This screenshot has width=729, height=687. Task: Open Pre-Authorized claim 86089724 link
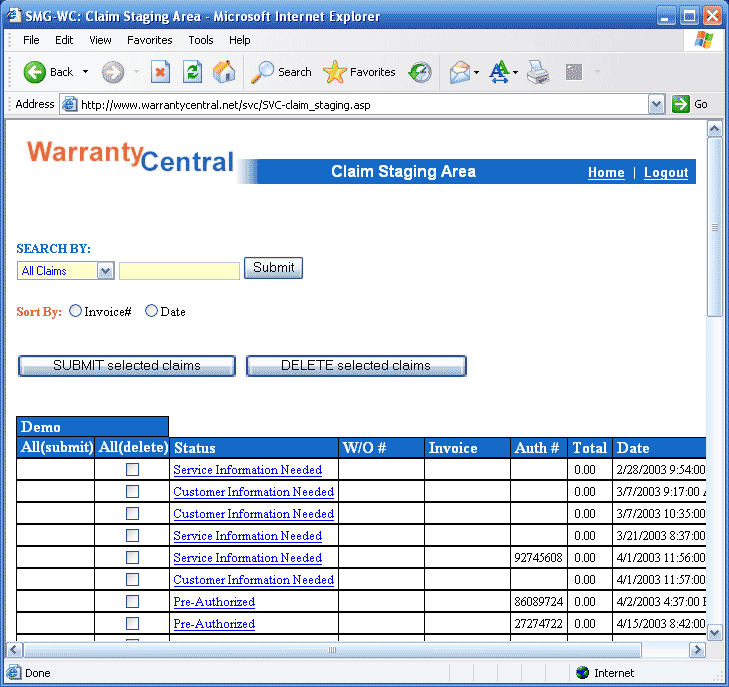[214, 601]
